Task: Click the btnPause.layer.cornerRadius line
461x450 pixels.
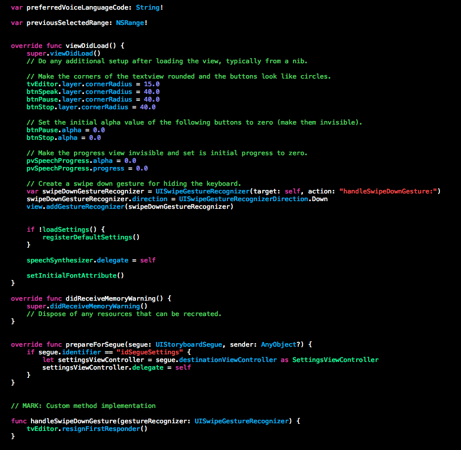Action: 93,99
